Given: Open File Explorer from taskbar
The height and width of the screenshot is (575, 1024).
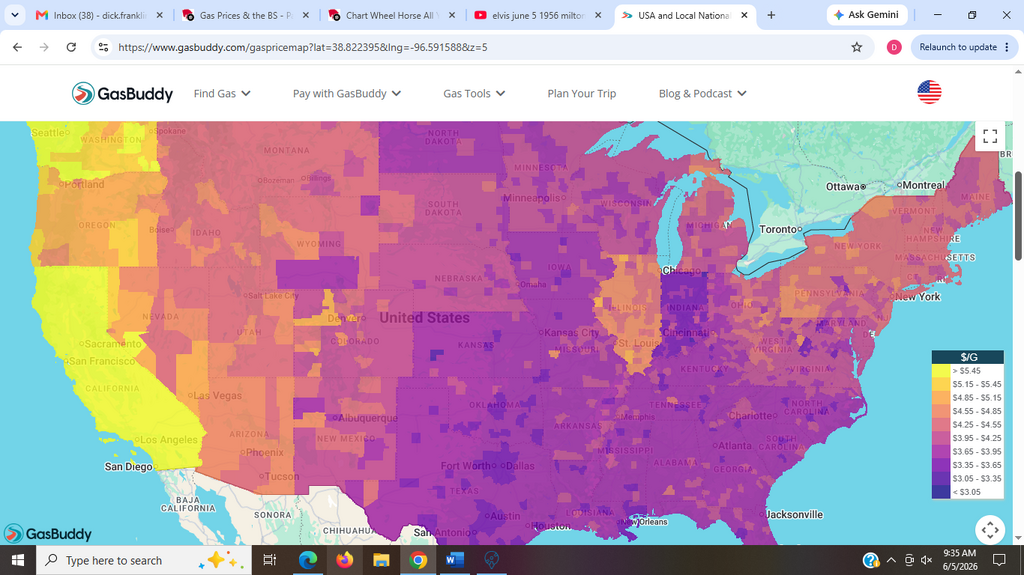Looking at the screenshot, I should coord(381,560).
